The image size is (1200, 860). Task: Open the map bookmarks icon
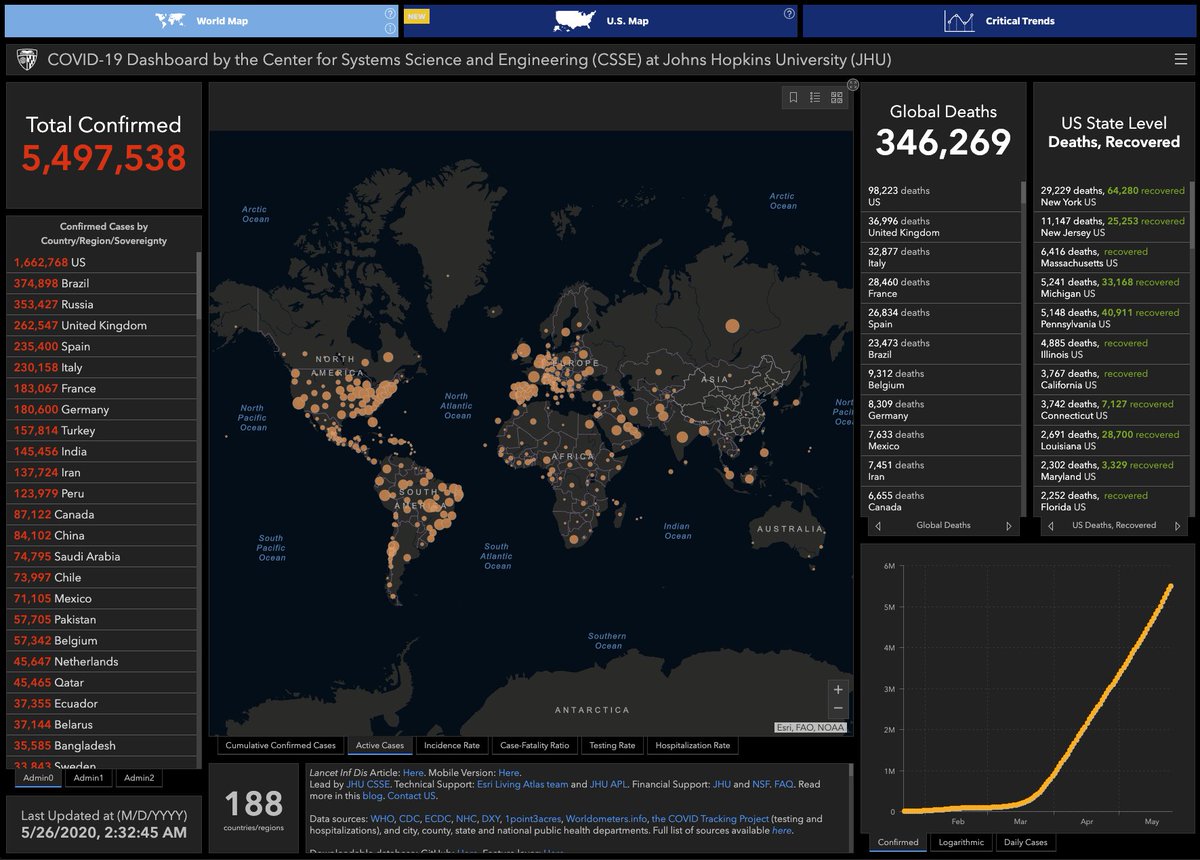coord(793,97)
